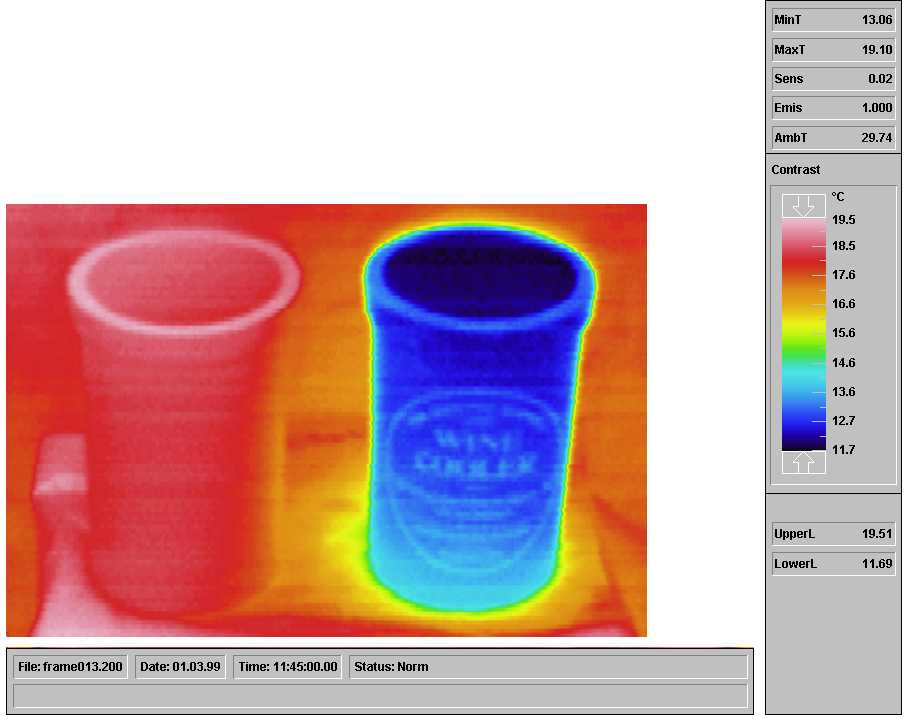The height and width of the screenshot is (719, 905).
Task: Click the Date: 01.03.99 field
Action: [180, 667]
